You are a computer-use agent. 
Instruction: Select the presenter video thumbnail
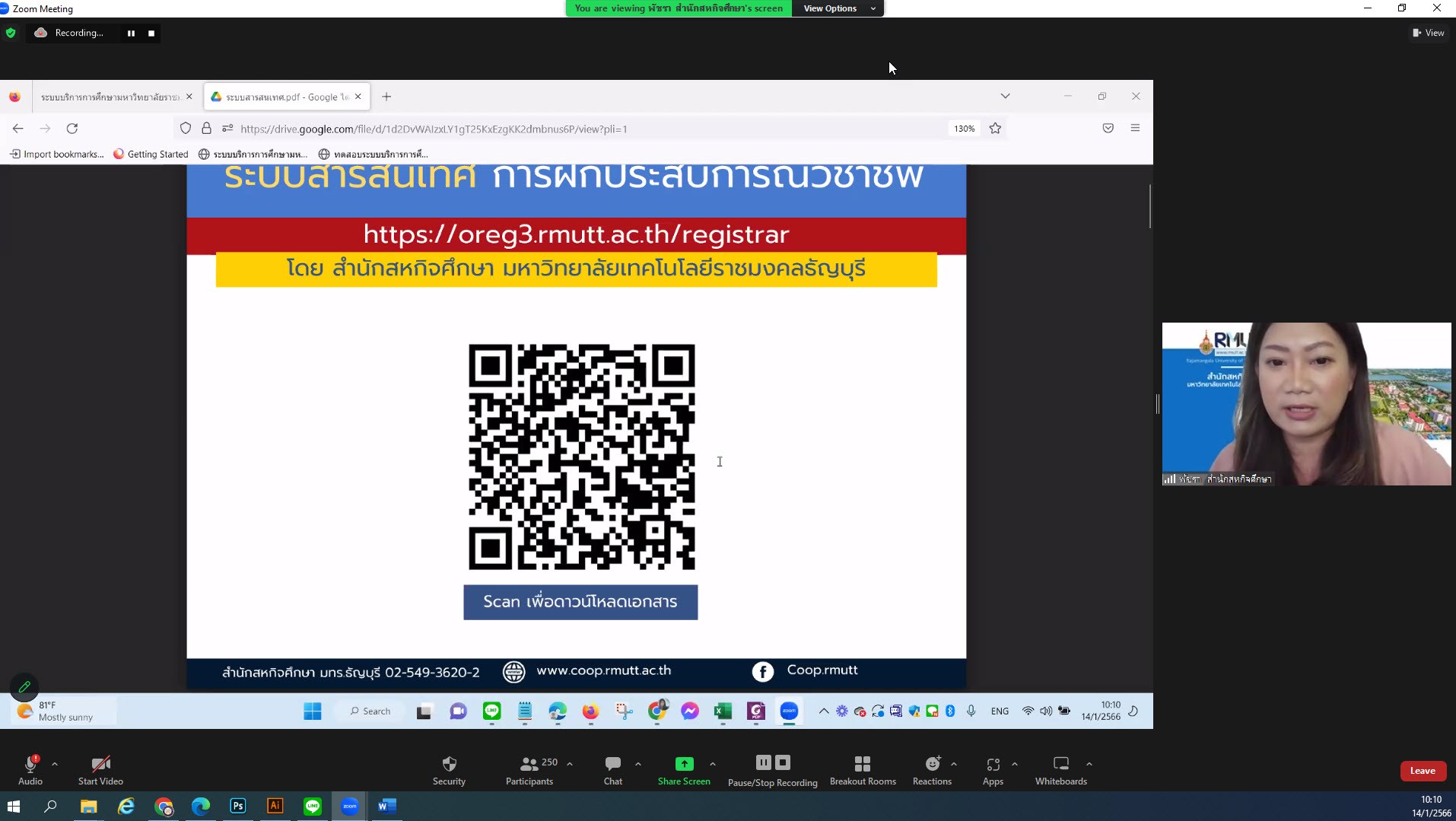(x=1306, y=404)
